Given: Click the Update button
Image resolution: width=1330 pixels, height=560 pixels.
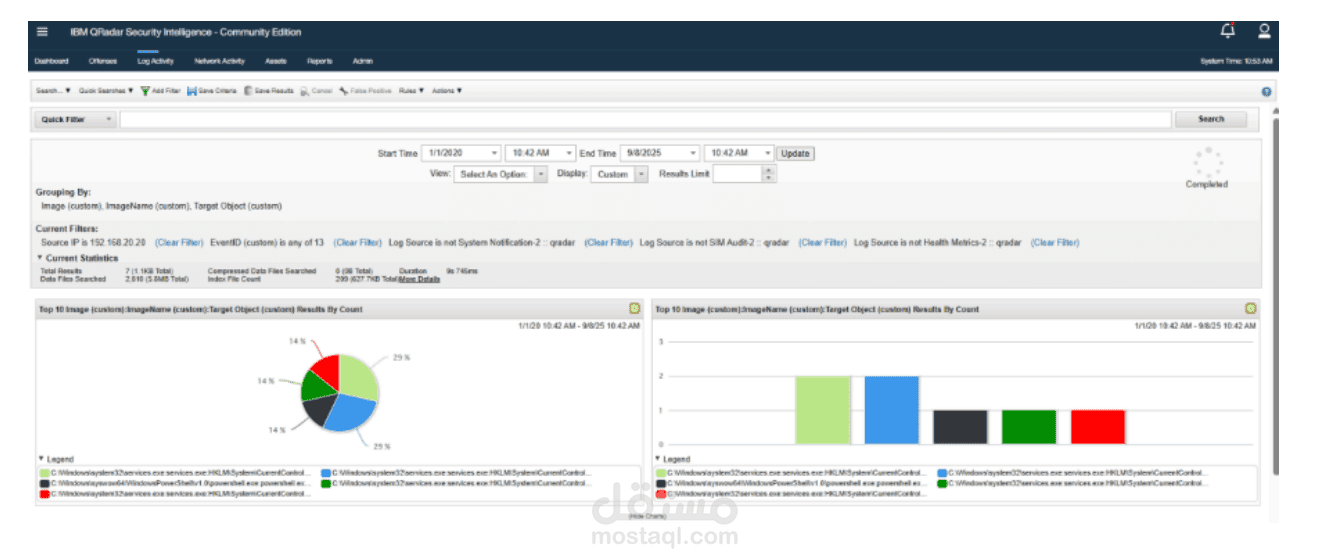Looking at the screenshot, I should pyautogui.click(x=796, y=153).
